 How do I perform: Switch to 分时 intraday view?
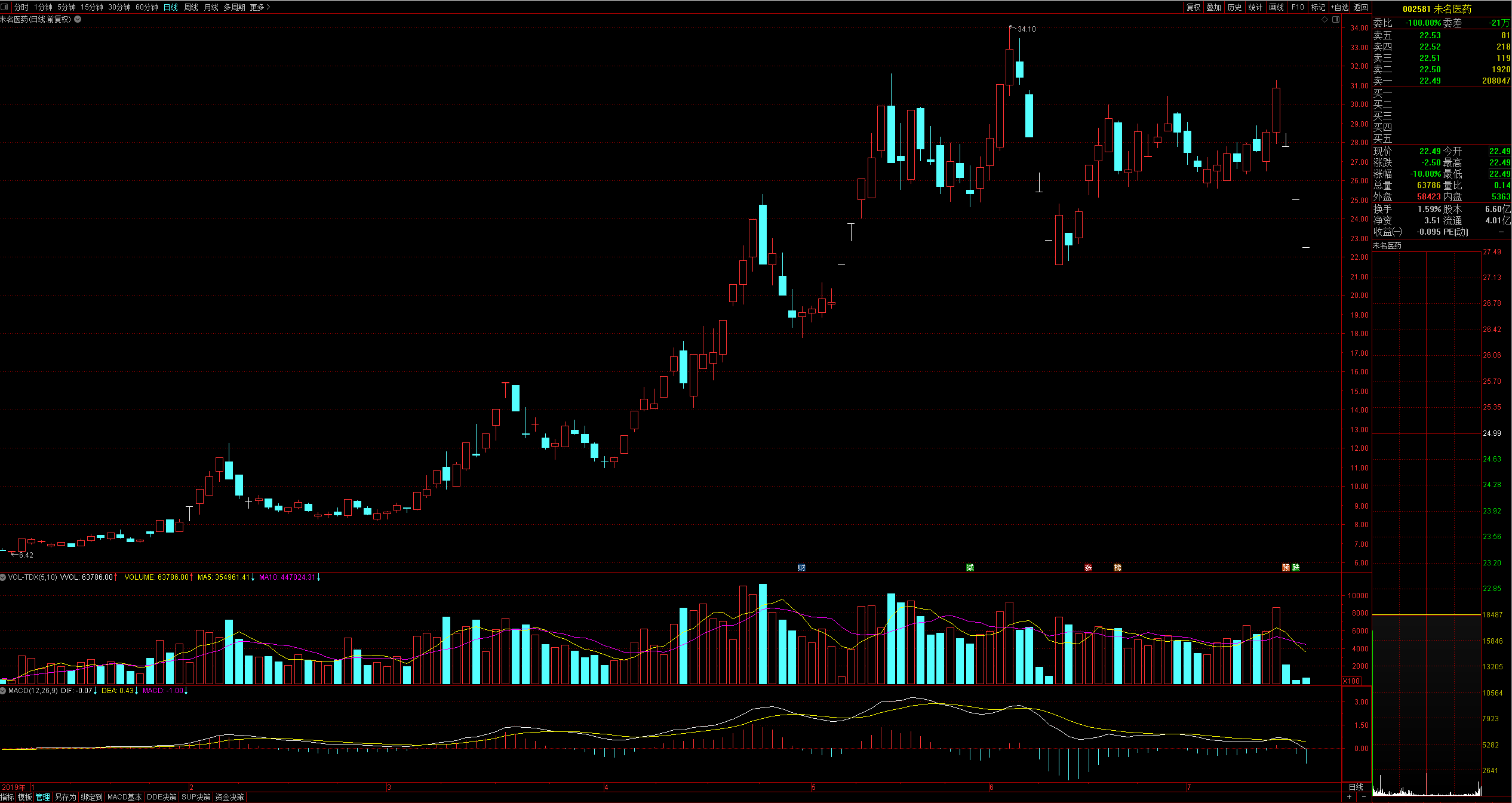[21, 7]
